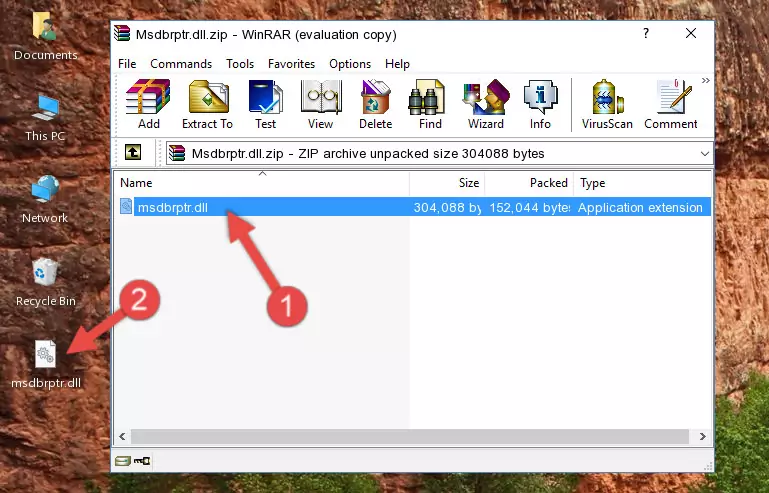The width and height of the screenshot is (769, 493).
Task: Sort list by Packed column
Action: tap(529, 182)
